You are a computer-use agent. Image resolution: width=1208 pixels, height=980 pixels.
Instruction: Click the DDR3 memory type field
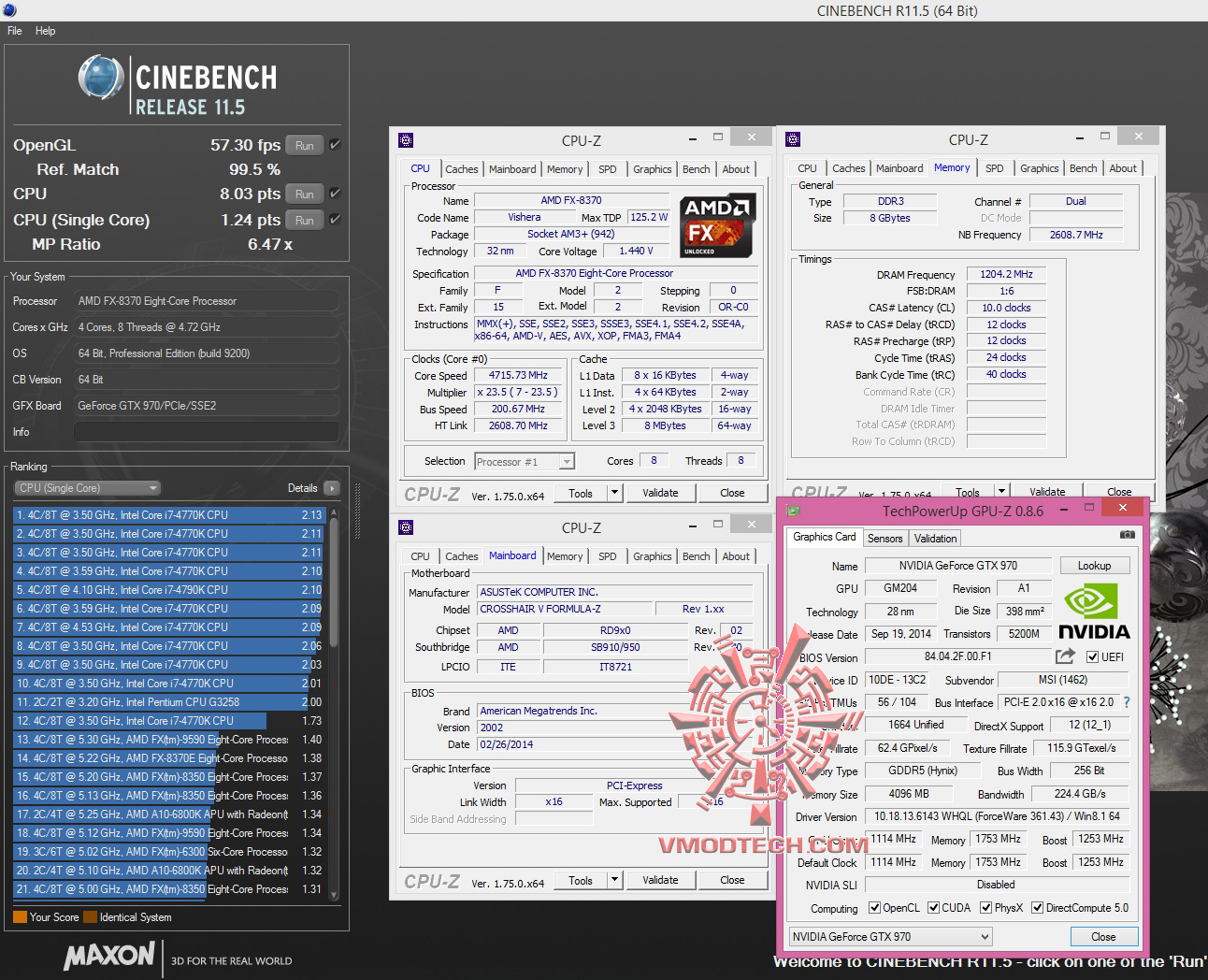(890, 201)
